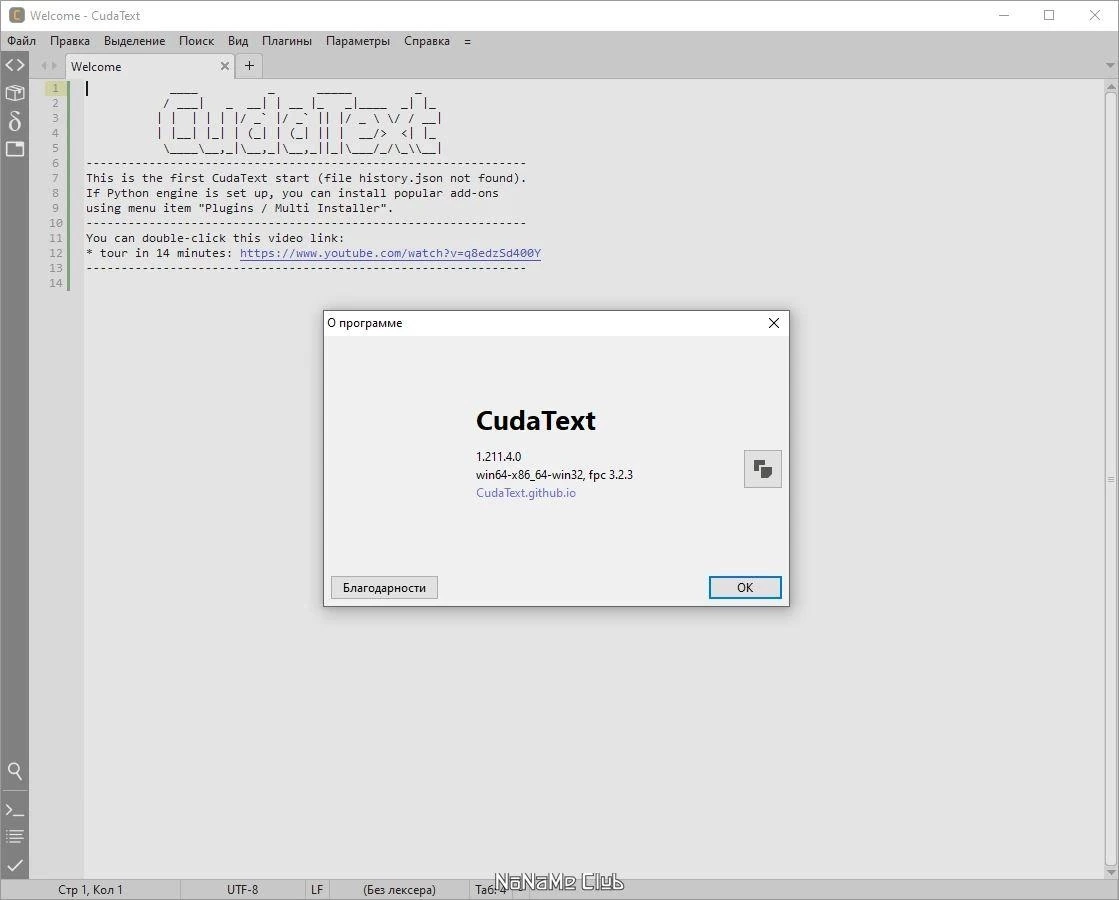Screen dimensions: 1119x900
Task: Click the CudaText app icon in title bar
Action: tap(16, 15)
